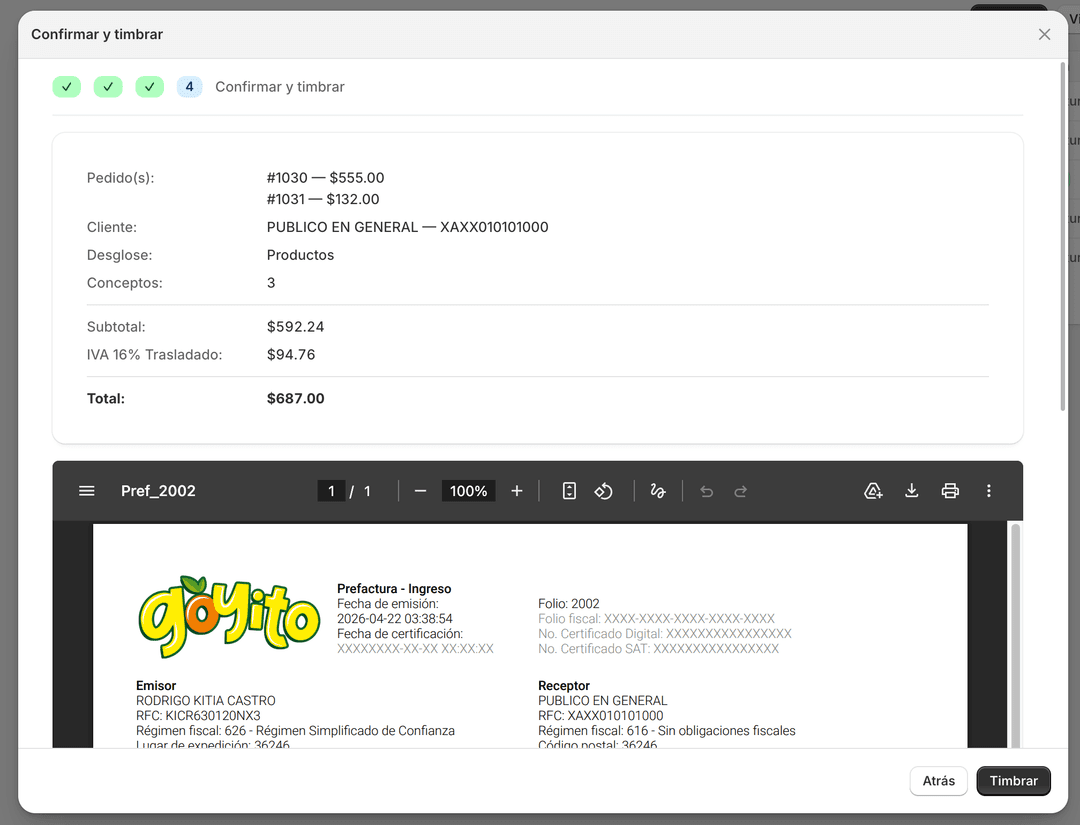Click the Timbrar button
Screen dimensions: 1080x825
click(1013, 781)
